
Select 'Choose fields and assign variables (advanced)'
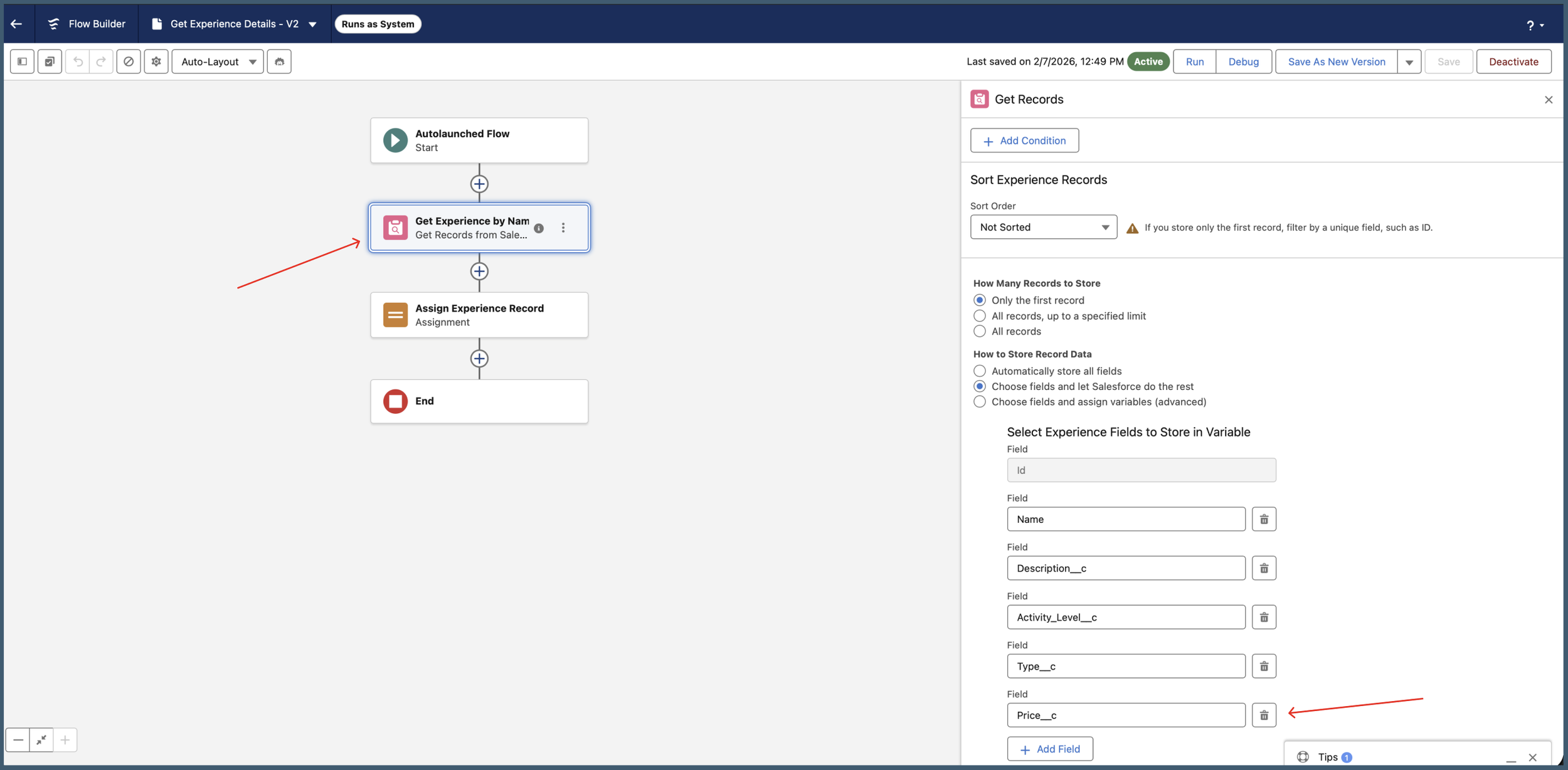(x=980, y=402)
